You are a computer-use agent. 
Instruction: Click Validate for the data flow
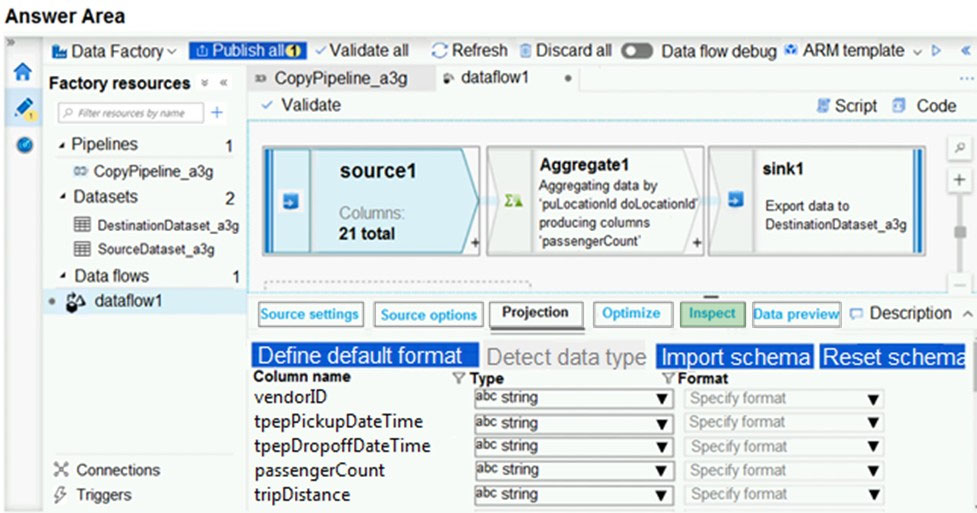pos(302,105)
